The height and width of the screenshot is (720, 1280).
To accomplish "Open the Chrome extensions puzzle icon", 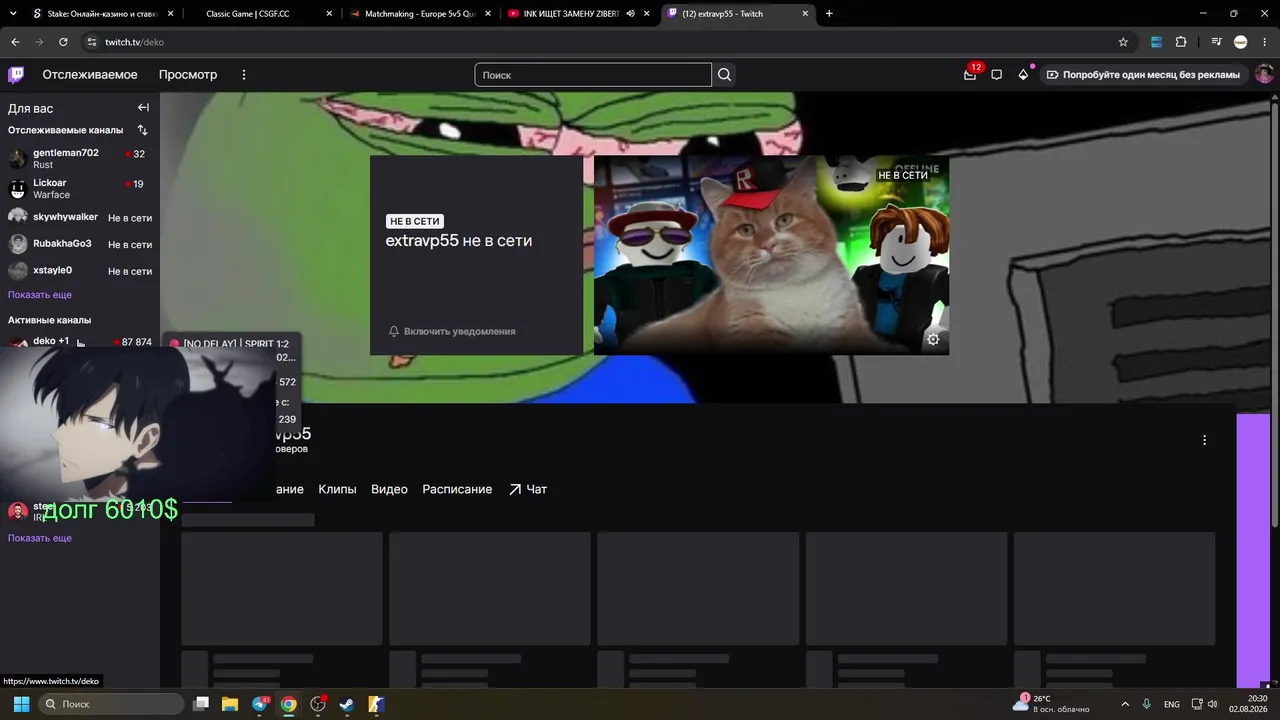I will (x=1181, y=42).
